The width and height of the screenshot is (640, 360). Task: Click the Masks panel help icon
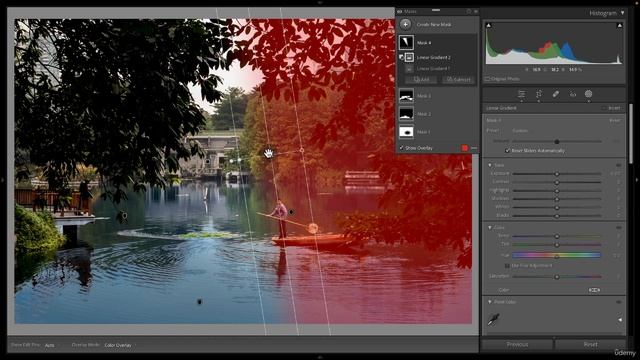(x=469, y=11)
